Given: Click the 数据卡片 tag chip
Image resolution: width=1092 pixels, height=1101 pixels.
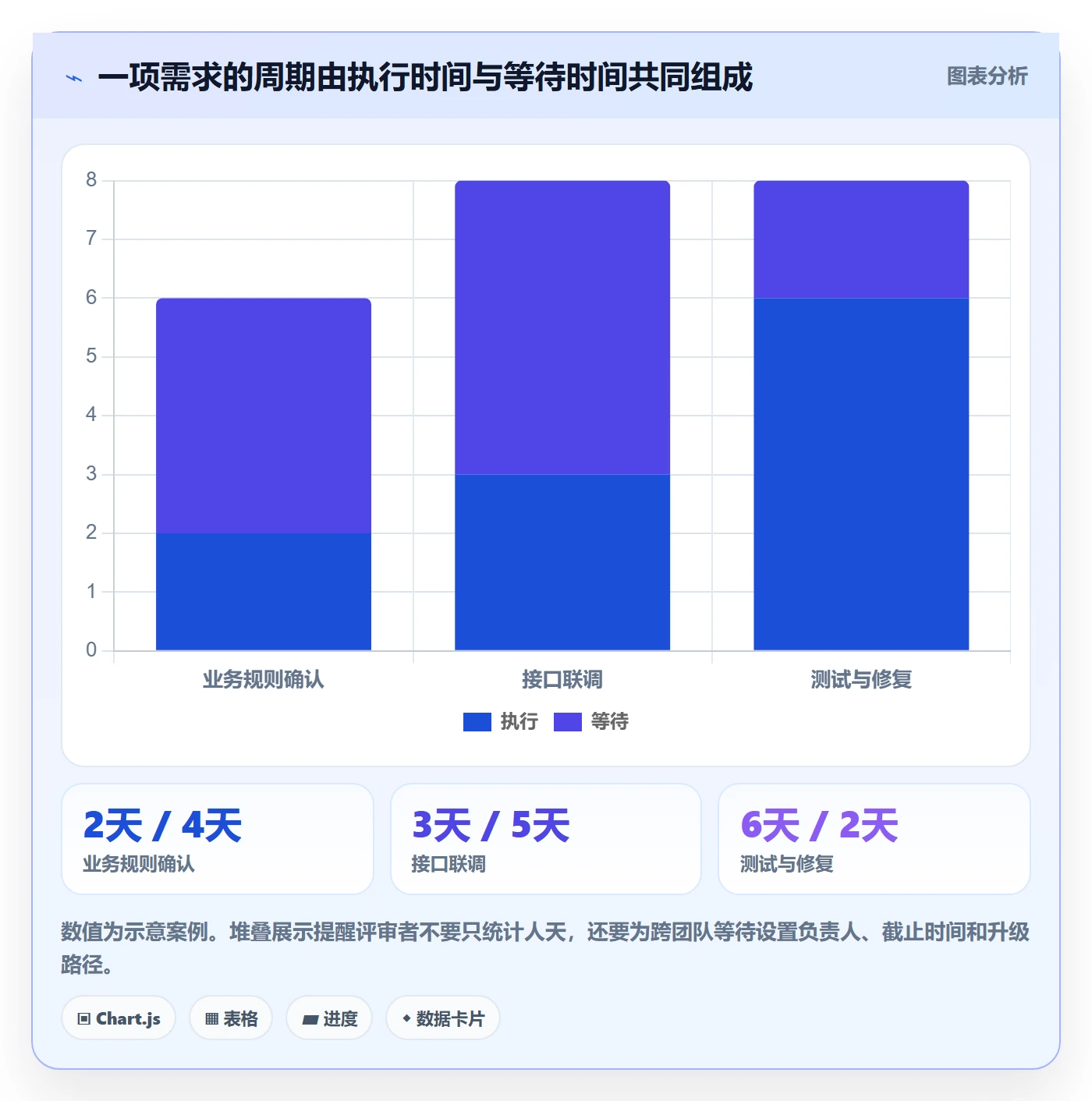Looking at the screenshot, I should [x=443, y=1018].
